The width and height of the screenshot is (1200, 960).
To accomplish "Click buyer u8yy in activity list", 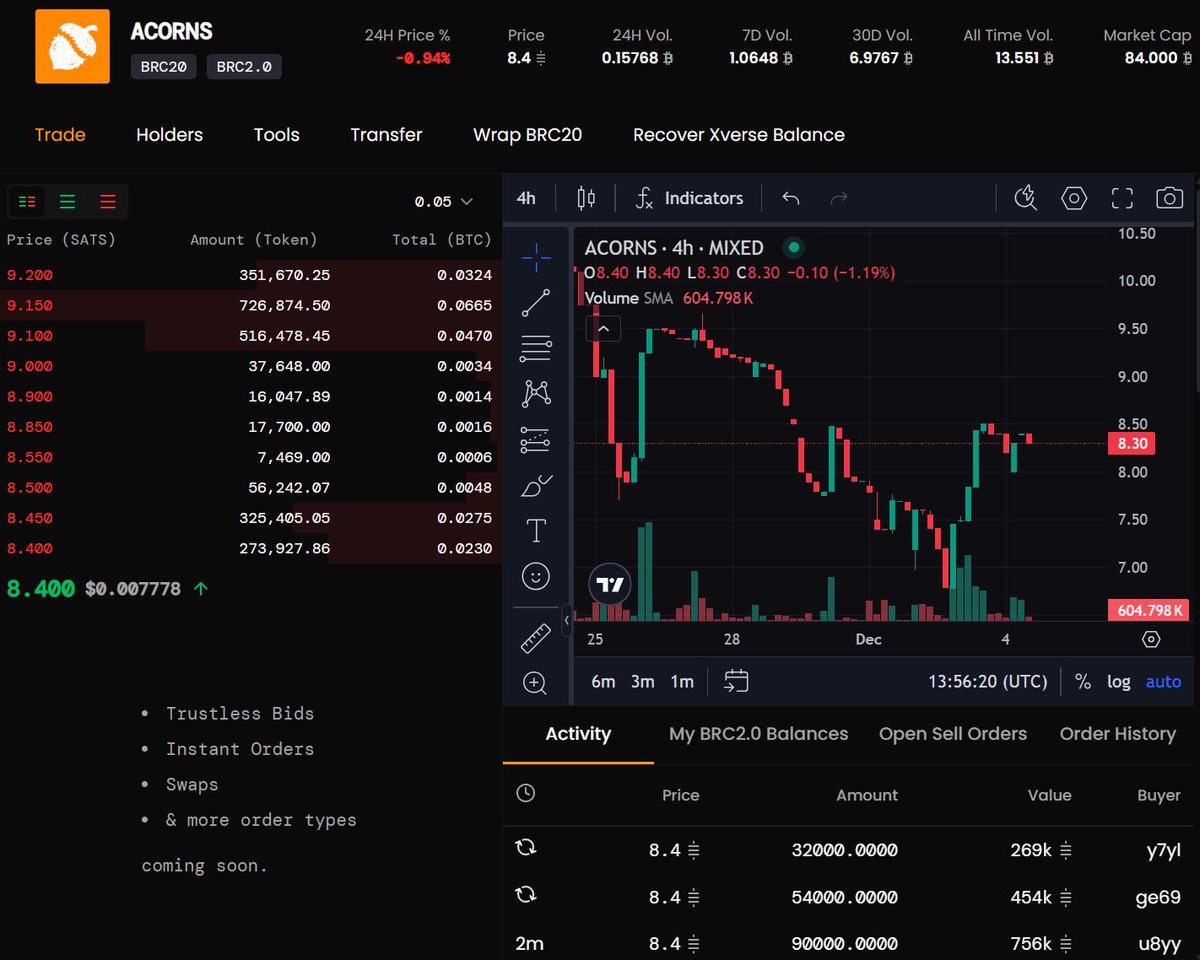I will pyautogui.click(x=1158, y=943).
